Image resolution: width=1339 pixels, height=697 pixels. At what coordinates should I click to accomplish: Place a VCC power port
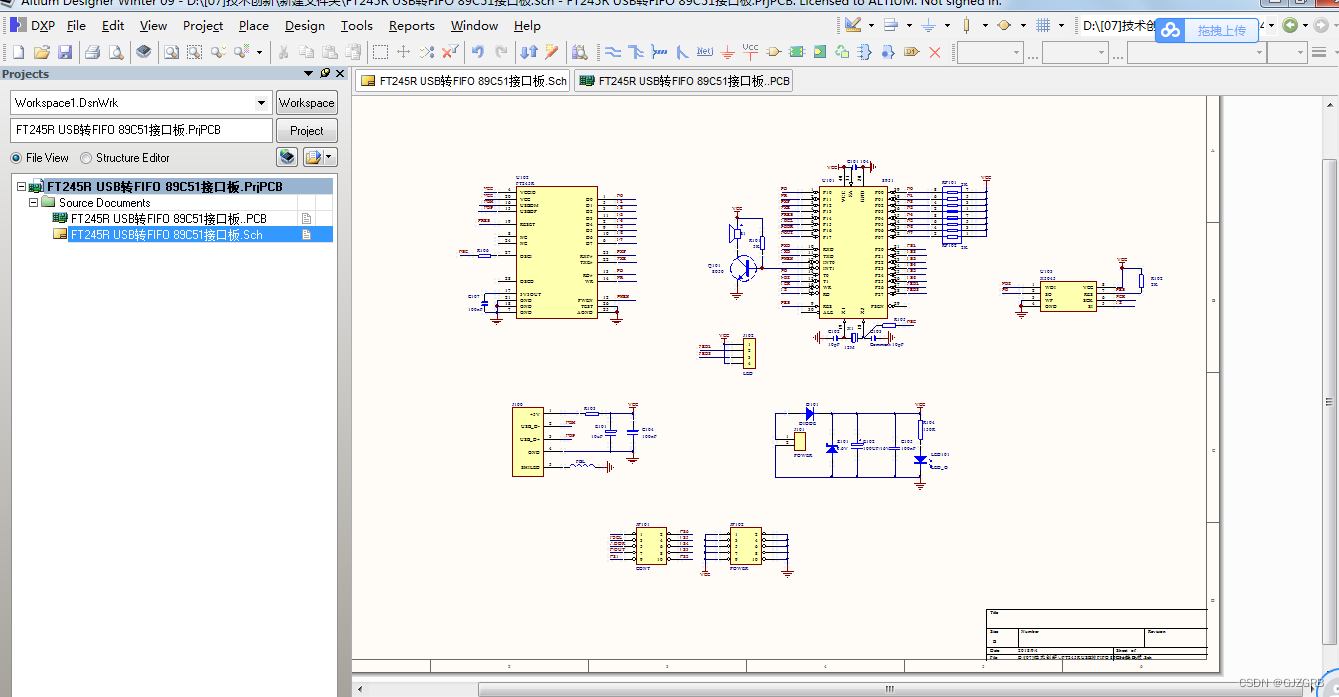click(x=750, y=51)
